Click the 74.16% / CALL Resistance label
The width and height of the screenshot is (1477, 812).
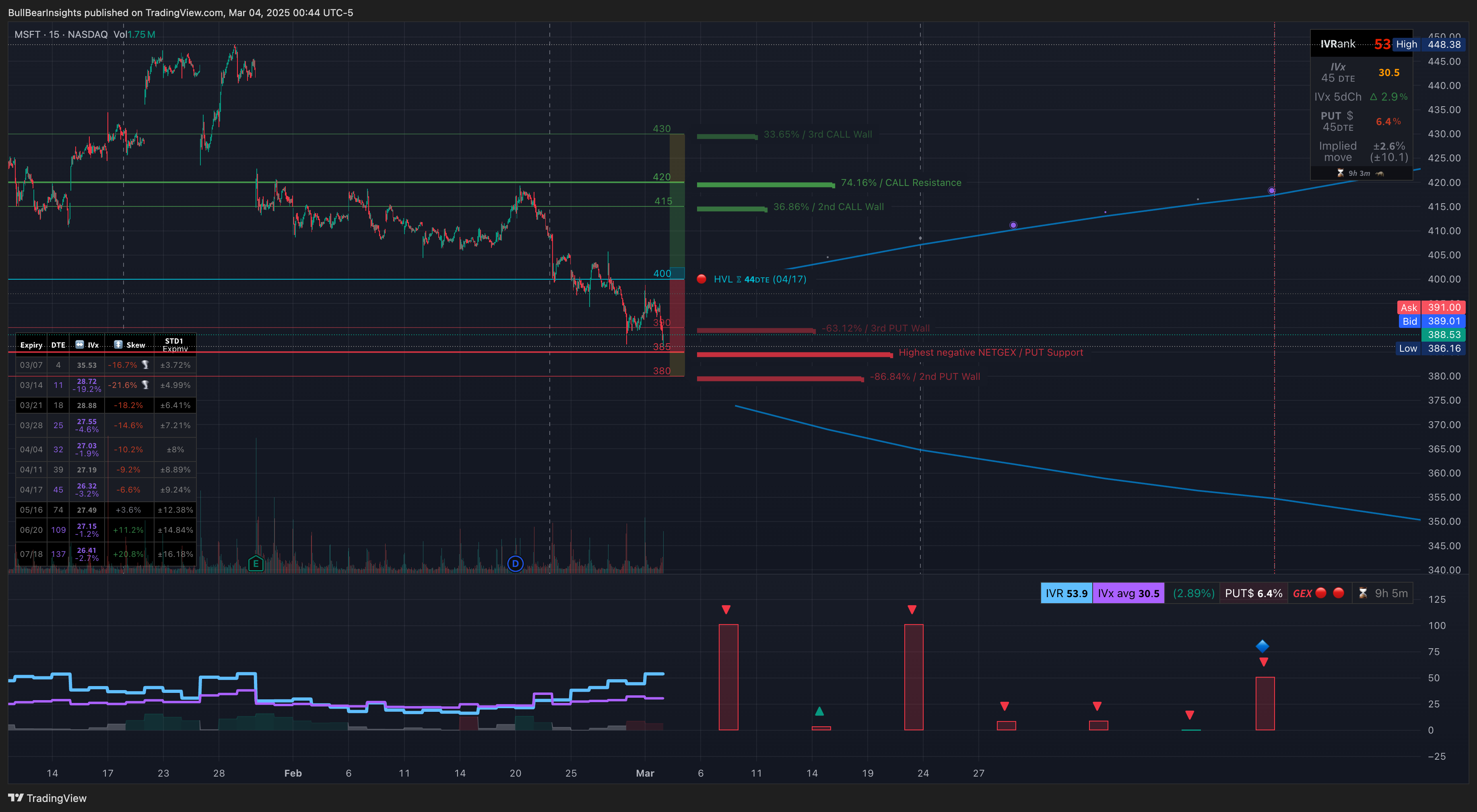tap(901, 182)
